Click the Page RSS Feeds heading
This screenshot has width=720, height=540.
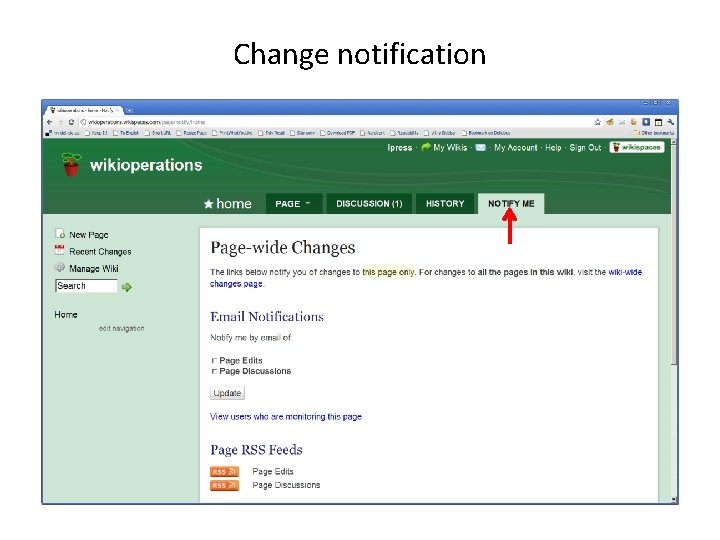click(256, 450)
